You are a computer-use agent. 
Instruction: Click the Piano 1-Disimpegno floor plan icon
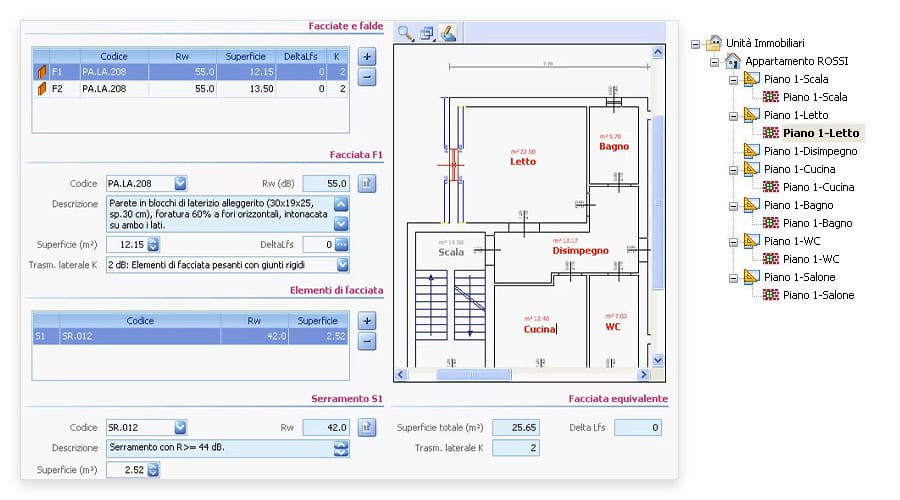pyautogui.click(x=751, y=150)
